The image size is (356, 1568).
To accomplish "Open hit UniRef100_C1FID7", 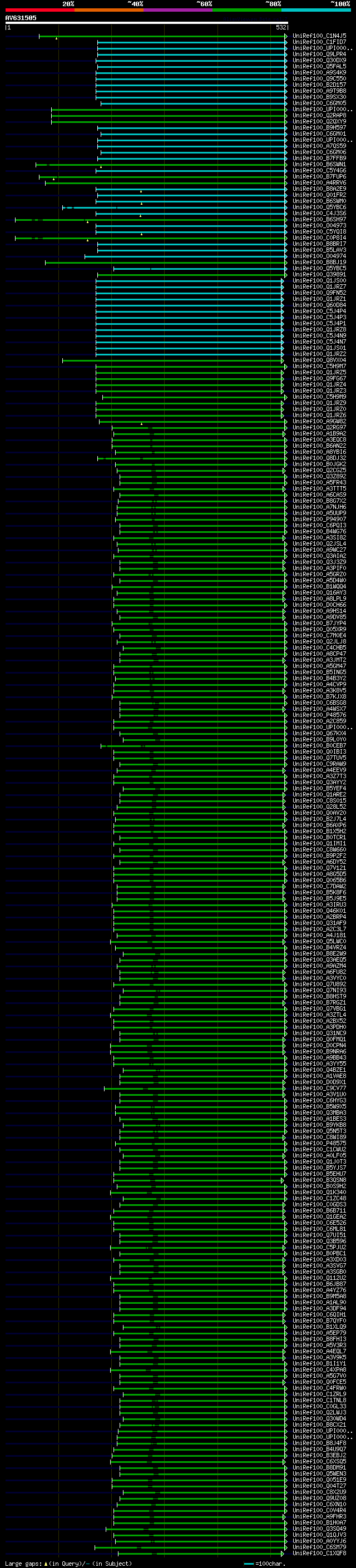I will pyautogui.click(x=319, y=42).
